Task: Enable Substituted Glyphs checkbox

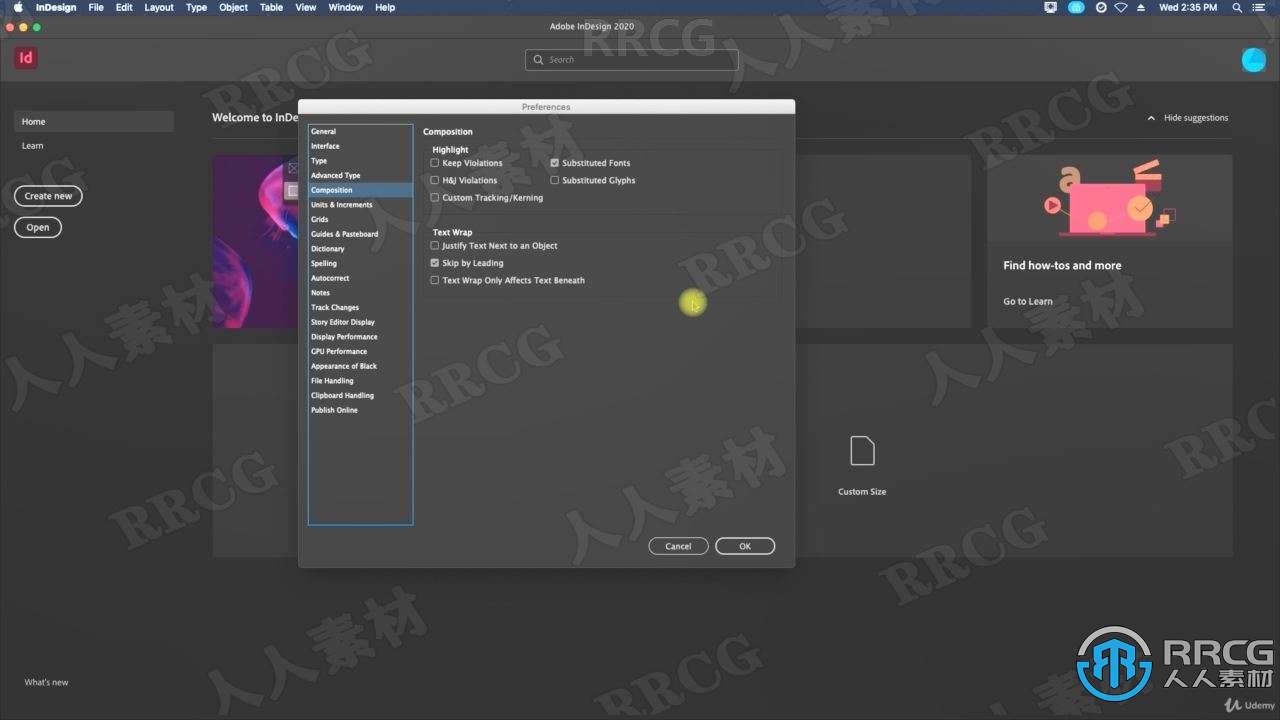Action: tap(555, 181)
